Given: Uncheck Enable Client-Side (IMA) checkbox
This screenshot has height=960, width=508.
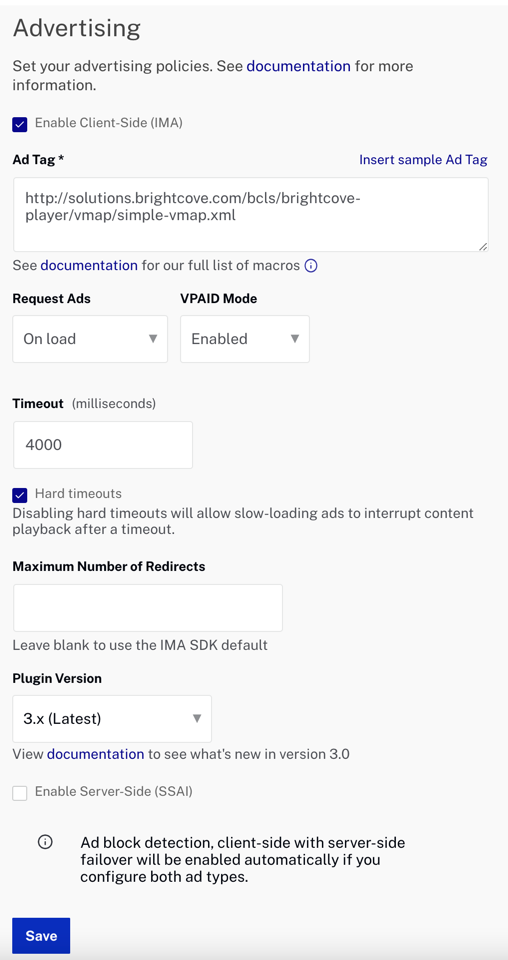Looking at the screenshot, I should click(20, 124).
